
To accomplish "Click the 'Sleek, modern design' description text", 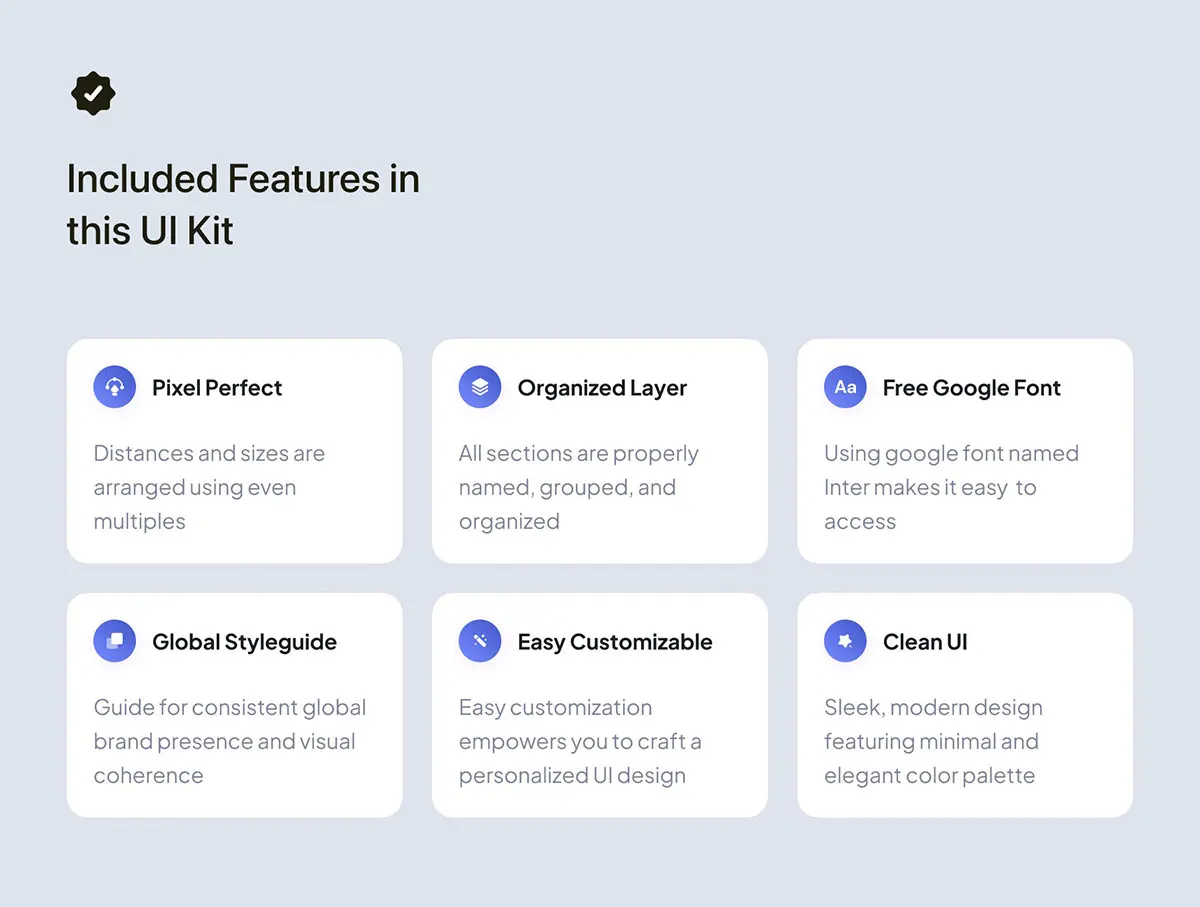I will pos(932,741).
